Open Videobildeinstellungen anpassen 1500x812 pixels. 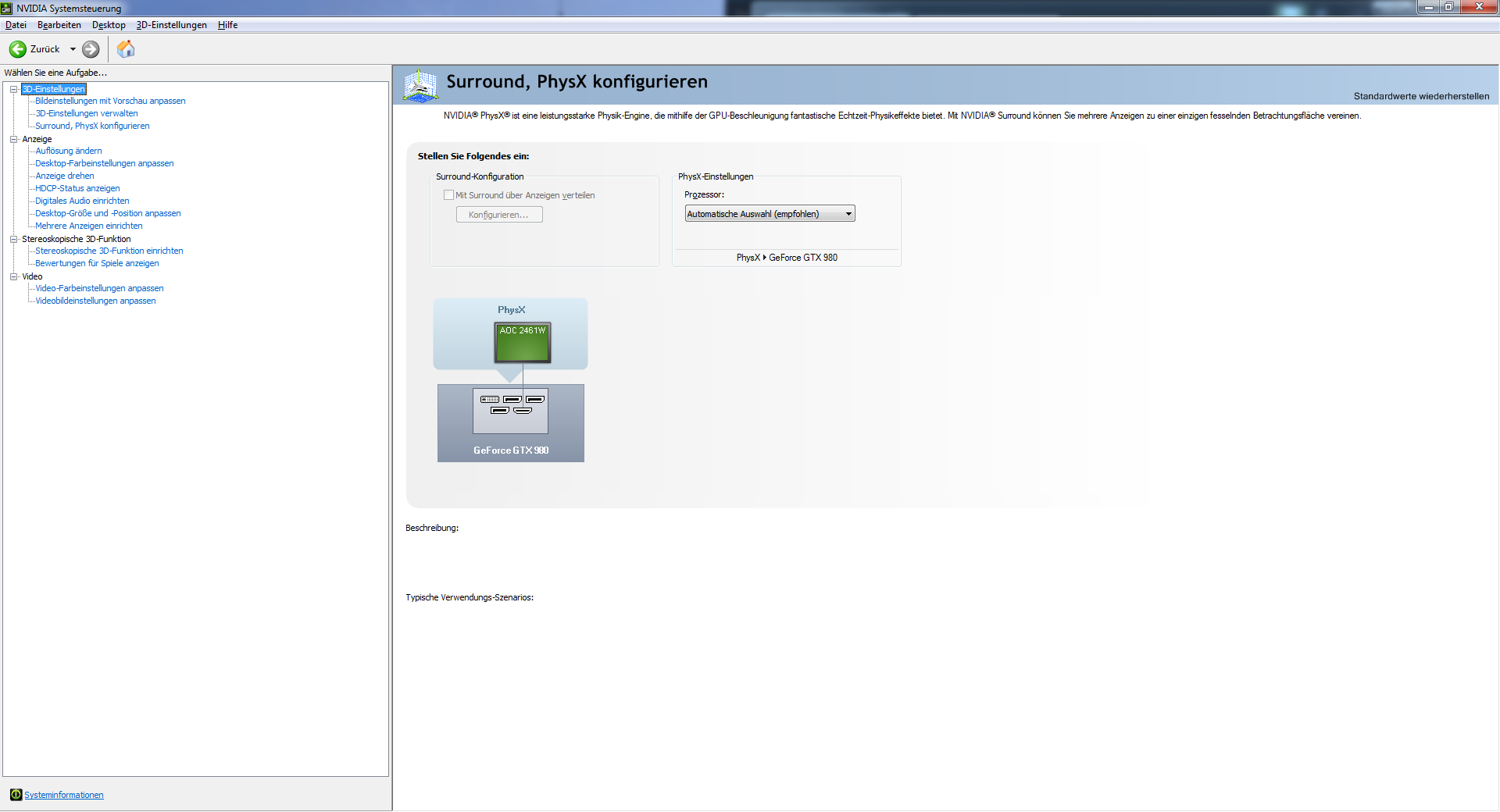pyautogui.click(x=95, y=301)
